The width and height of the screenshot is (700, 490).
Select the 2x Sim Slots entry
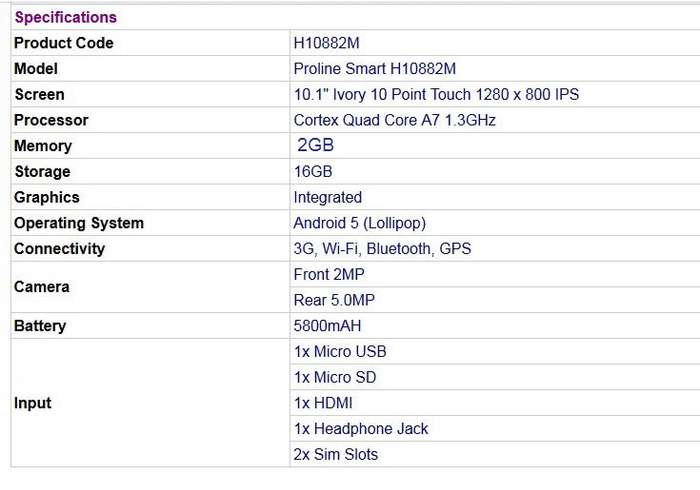tap(336, 454)
